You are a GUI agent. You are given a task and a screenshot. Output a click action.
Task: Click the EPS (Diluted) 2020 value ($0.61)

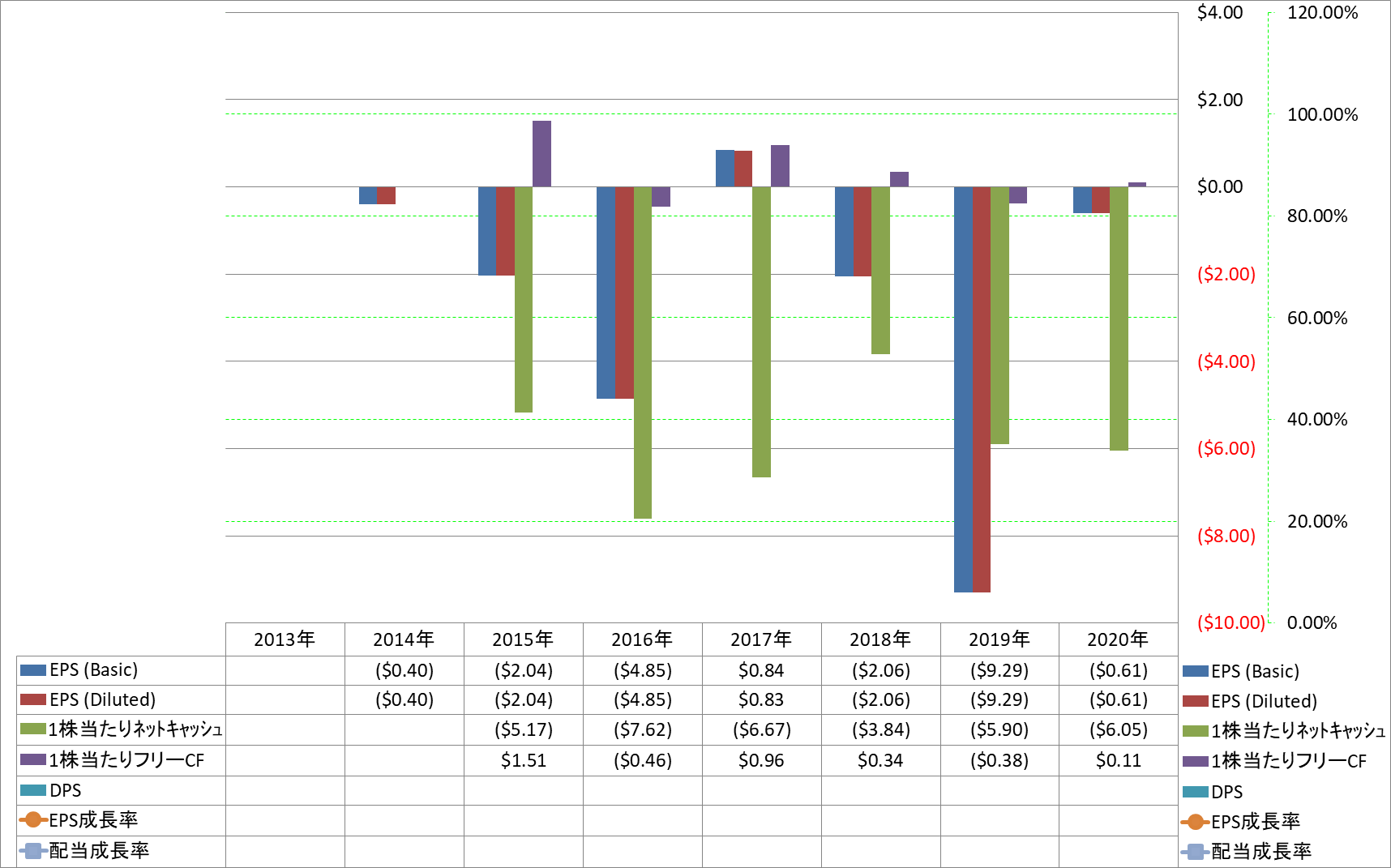pyautogui.click(x=1119, y=700)
